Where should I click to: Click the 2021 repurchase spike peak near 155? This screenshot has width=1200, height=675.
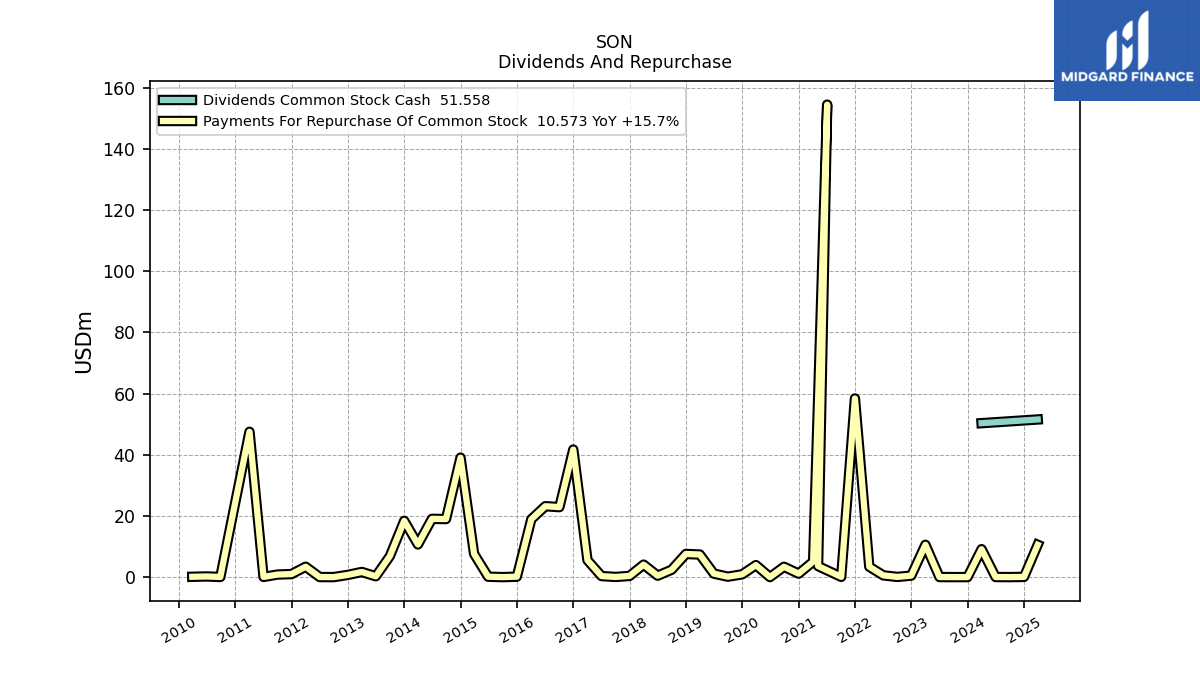827,104
